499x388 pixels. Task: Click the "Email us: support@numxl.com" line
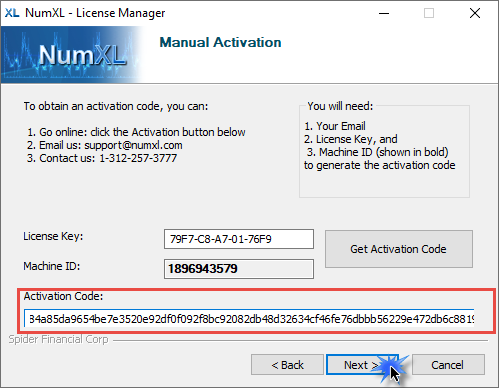(105, 145)
